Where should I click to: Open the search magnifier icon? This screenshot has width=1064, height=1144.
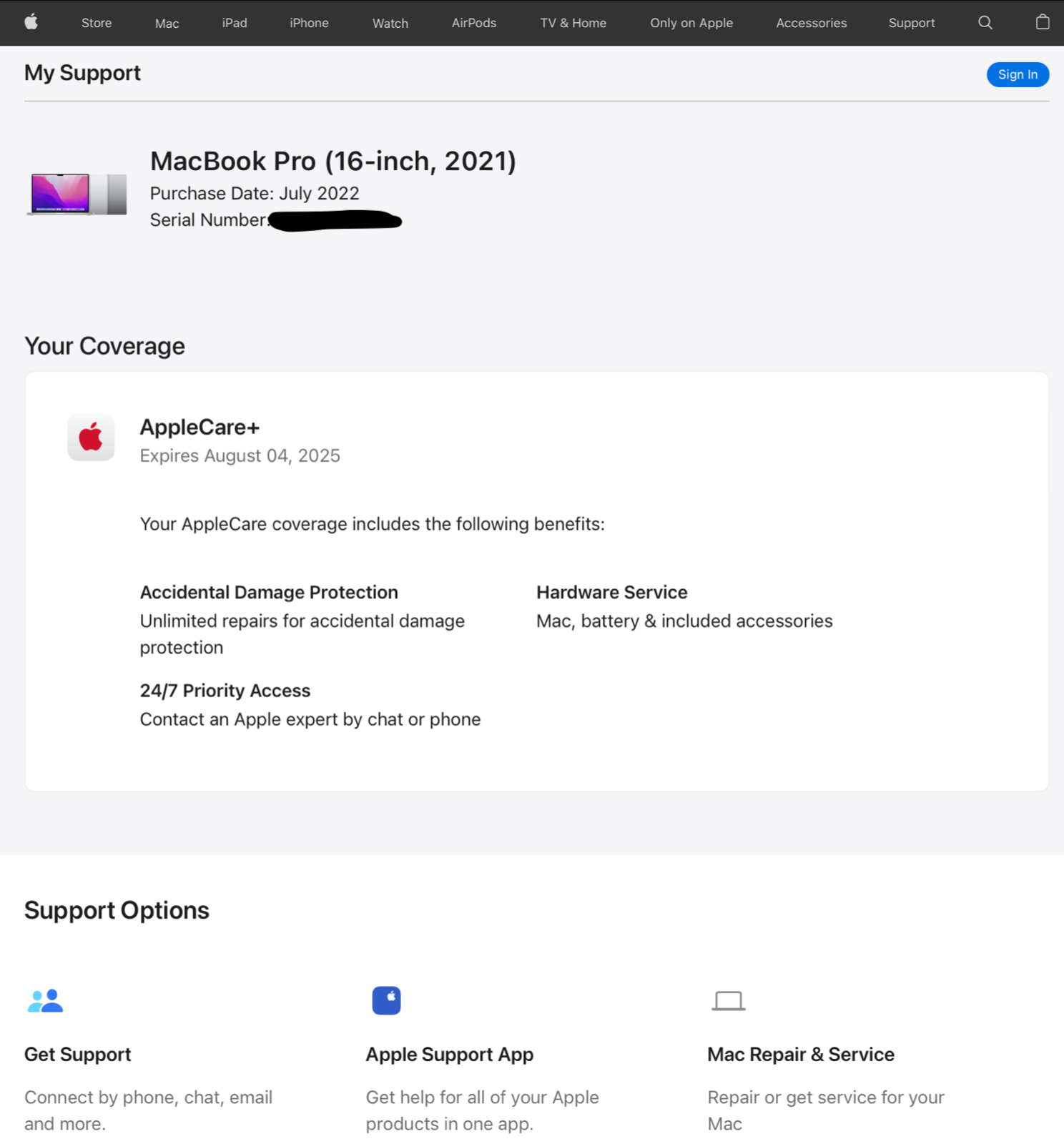pyautogui.click(x=985, y=23)
